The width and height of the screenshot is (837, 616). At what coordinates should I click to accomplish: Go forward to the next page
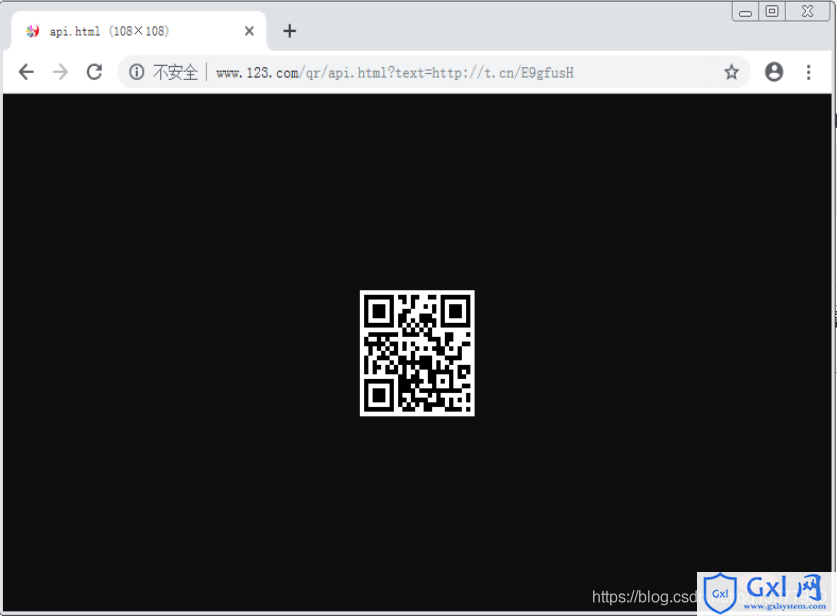pyautogui.click(x=60, y=72)
